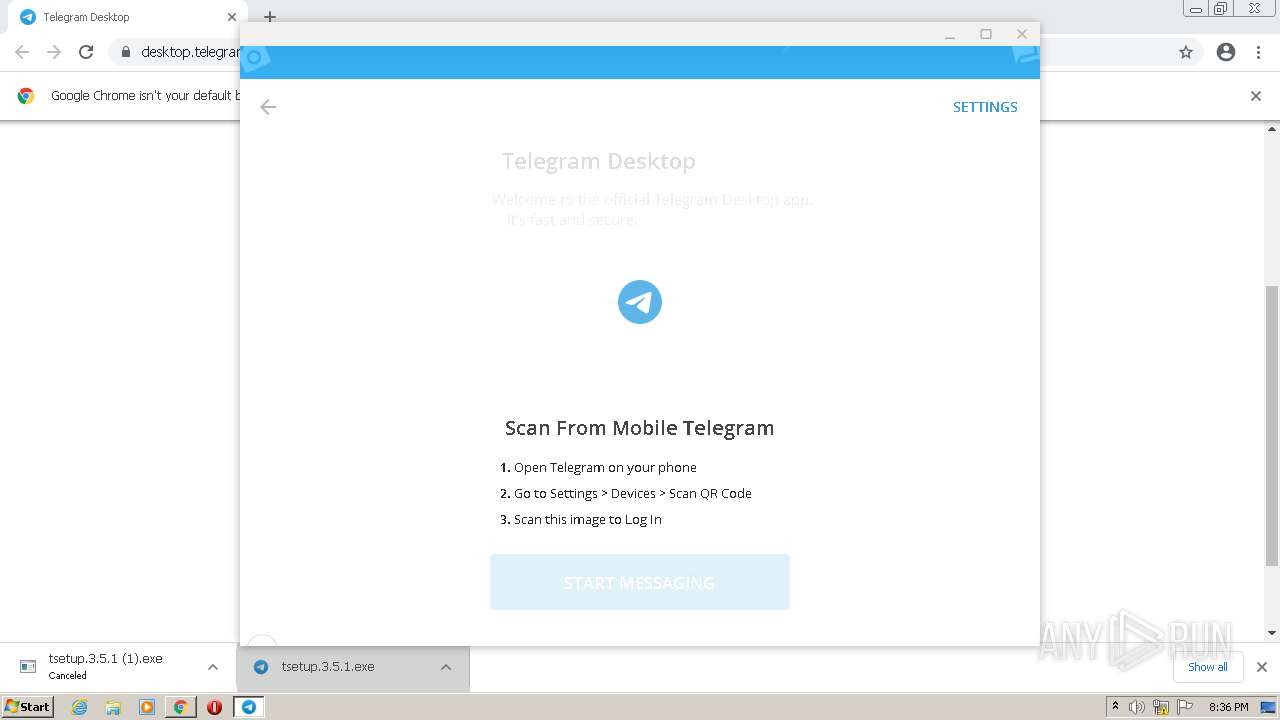1280x720 pixels.
Task: Select the Telegram Desktop browser tab
Action: 122,17
